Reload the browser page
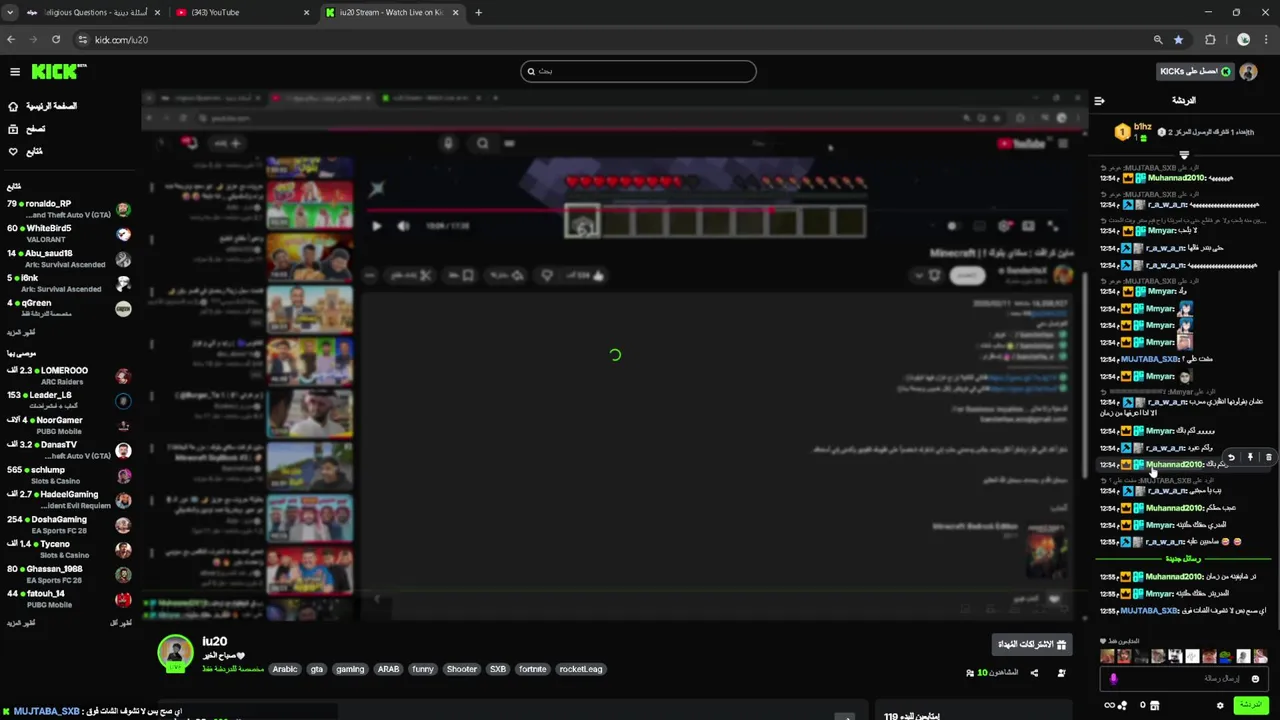Viewport: 1280px width, 720px height. [56, 39]
